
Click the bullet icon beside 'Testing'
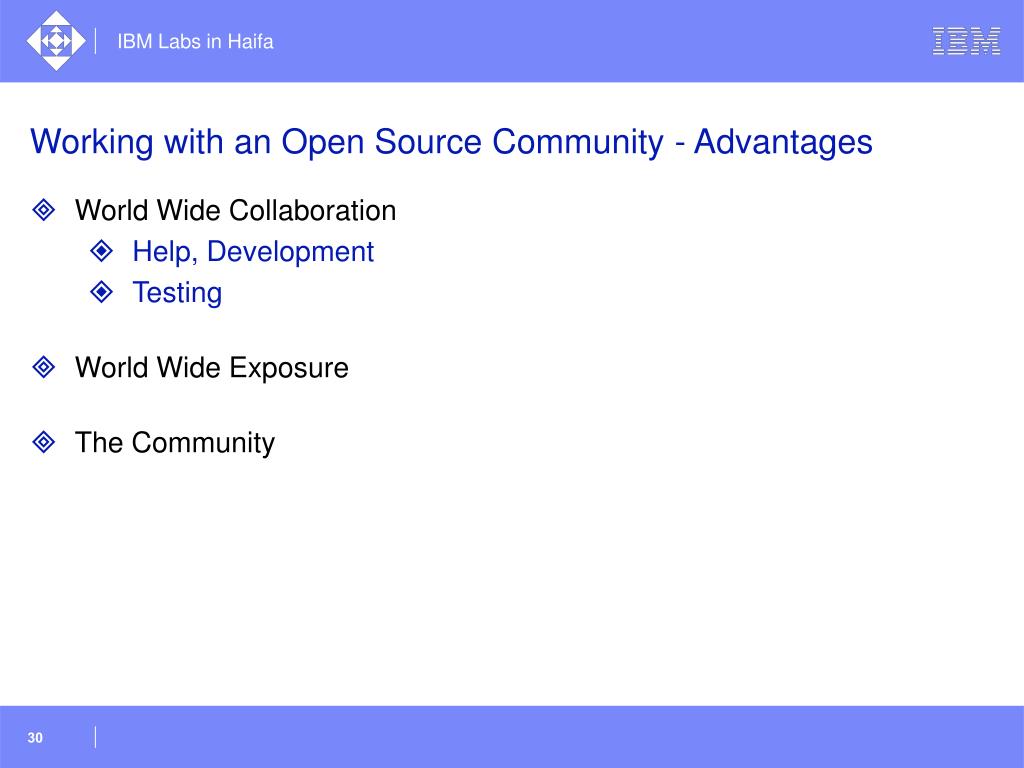click(x=101, y=292)
